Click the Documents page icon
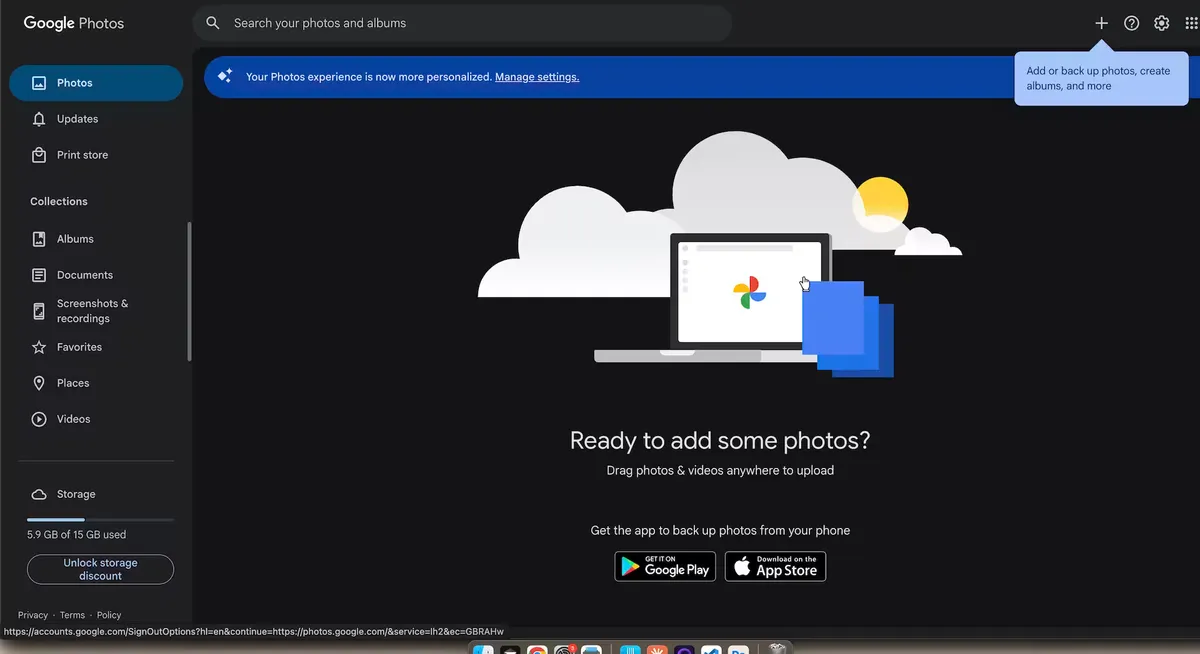Screen dimensions: 1200x654 [39, 275]
